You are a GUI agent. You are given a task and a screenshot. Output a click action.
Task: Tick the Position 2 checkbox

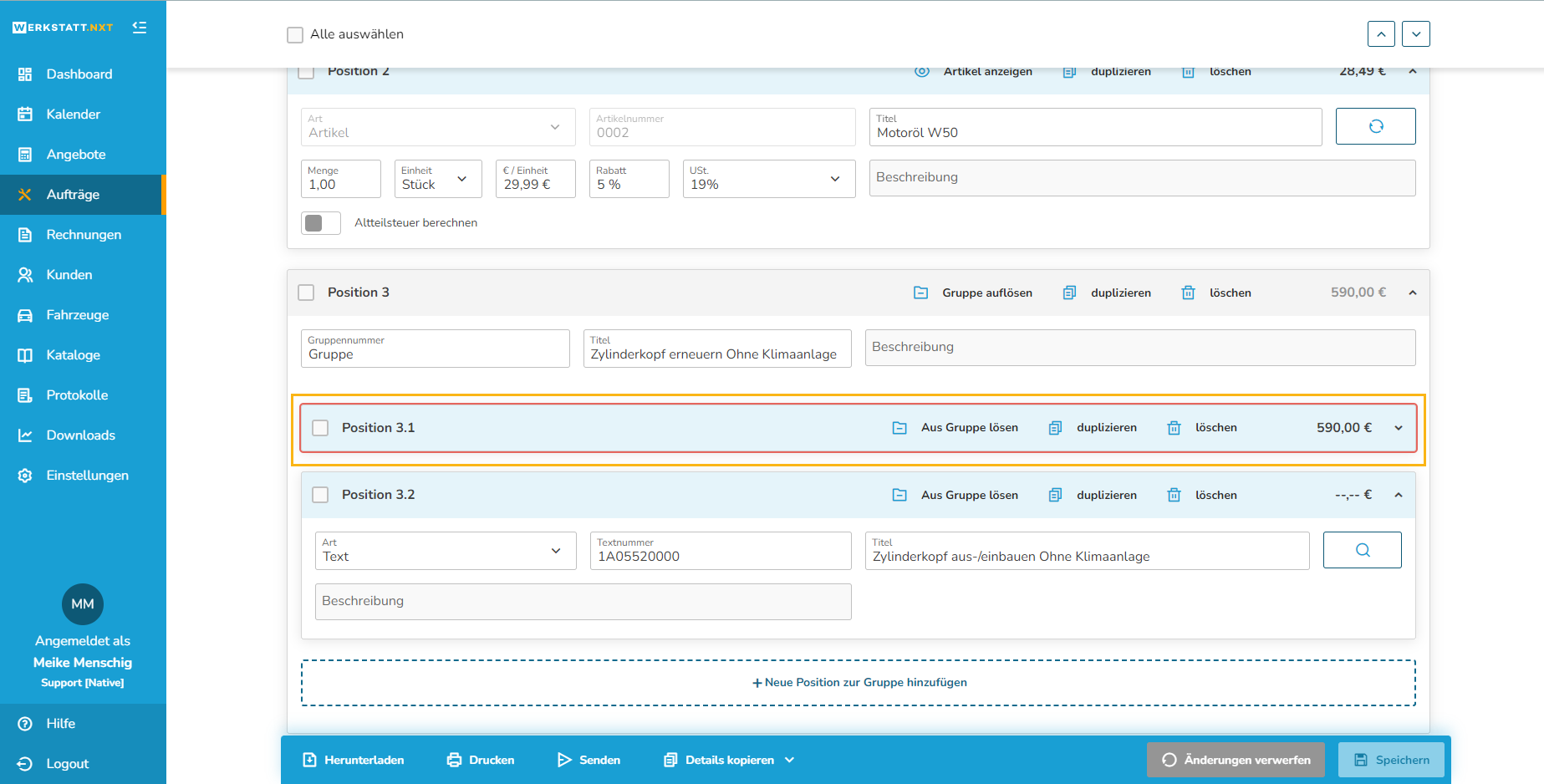[x=306, y=72]
